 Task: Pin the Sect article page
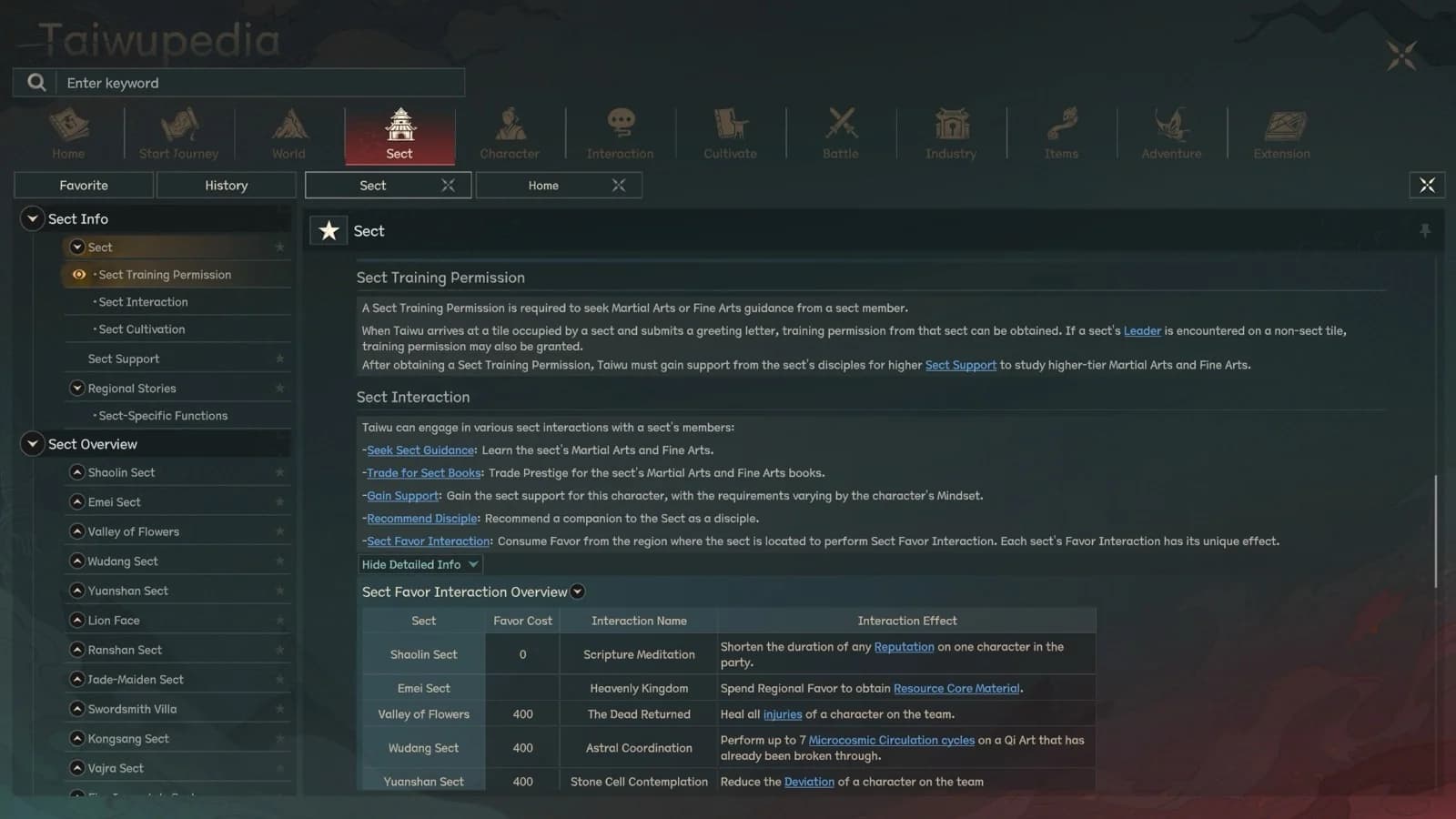1425,231
